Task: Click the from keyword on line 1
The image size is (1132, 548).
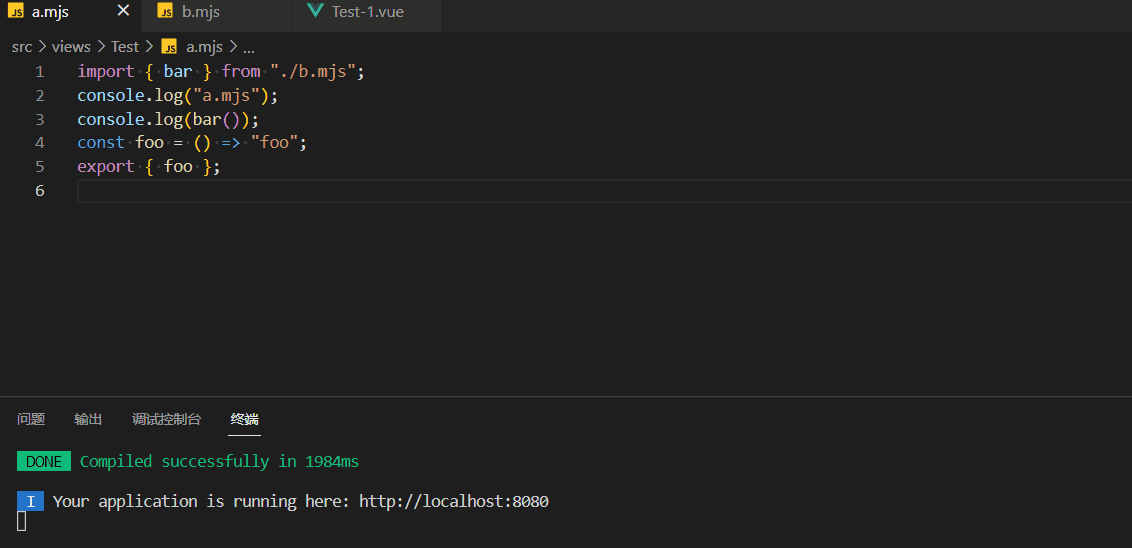Action: pos(241,71)
